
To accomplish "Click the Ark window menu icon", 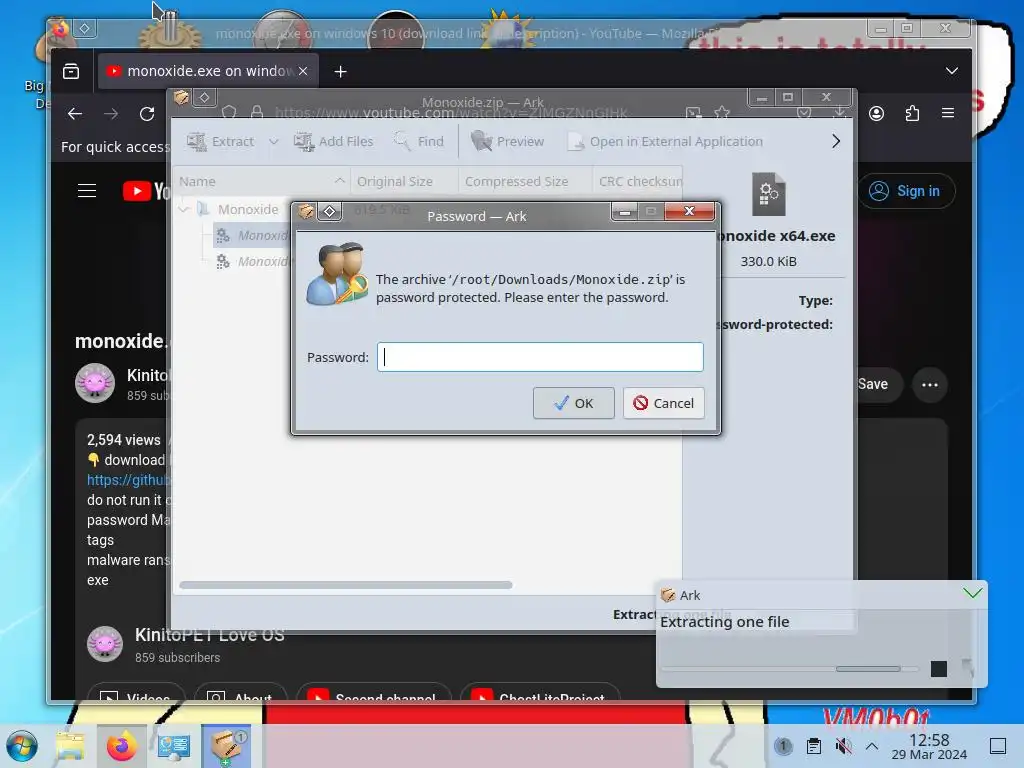I will point(181,98).
